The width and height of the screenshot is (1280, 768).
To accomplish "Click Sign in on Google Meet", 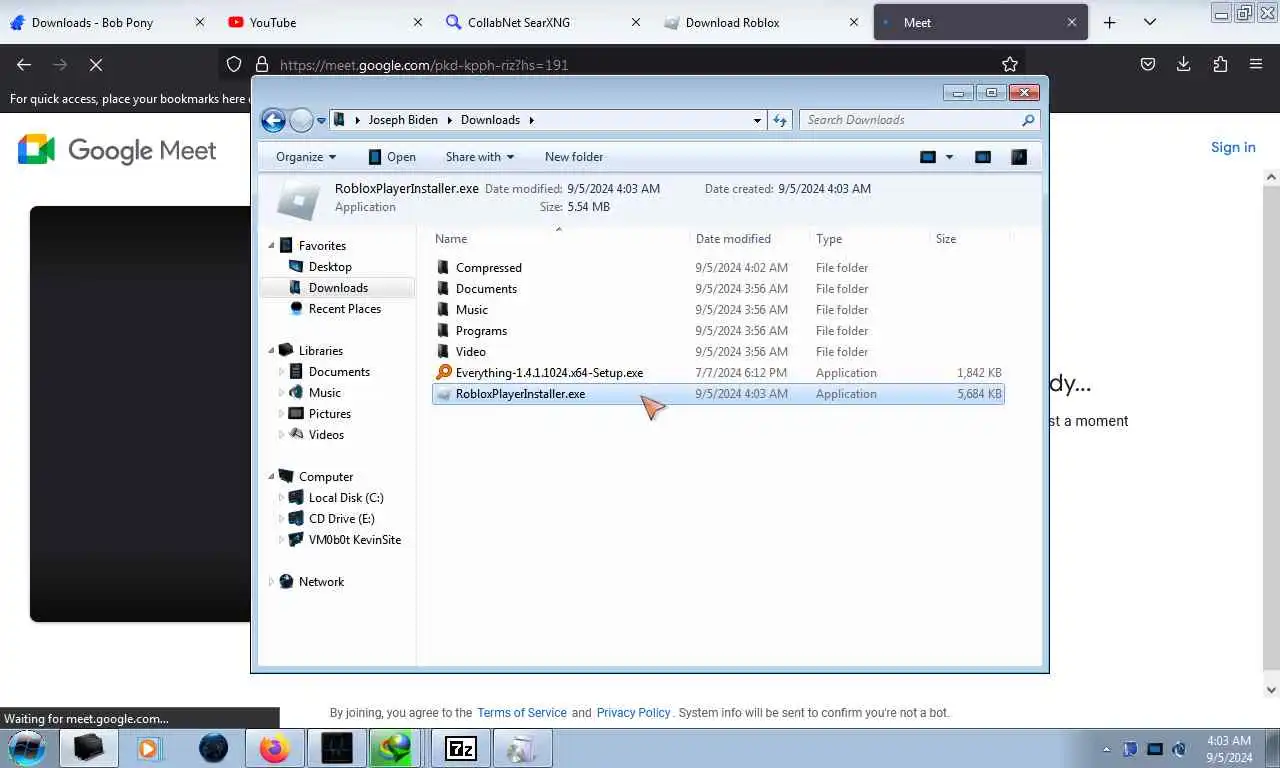I will pos(1233,147).
